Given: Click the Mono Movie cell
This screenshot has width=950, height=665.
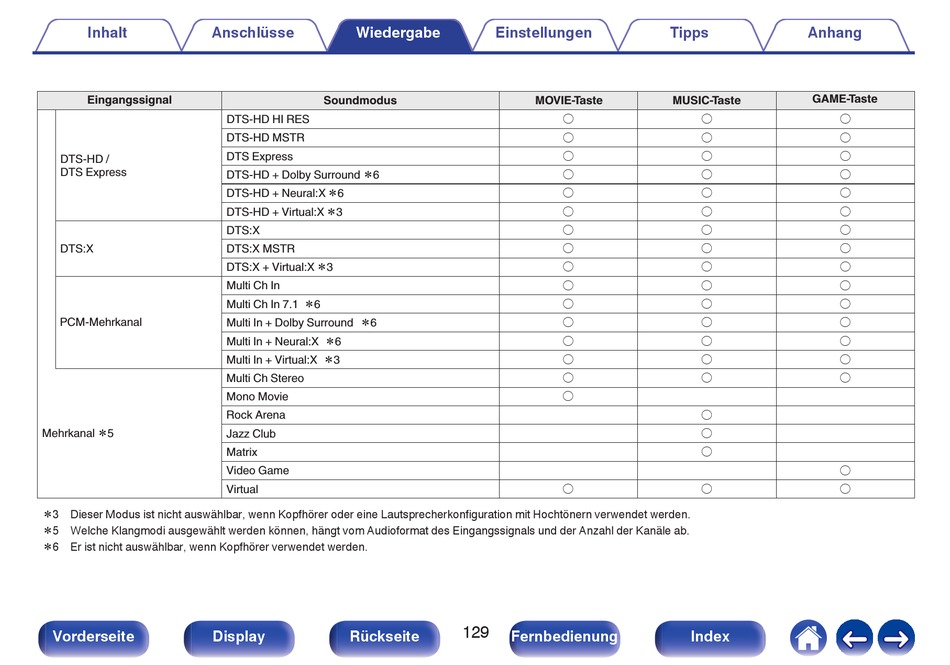Looking at the screenshot, I should pyautogui.click(x=360, y=397).
